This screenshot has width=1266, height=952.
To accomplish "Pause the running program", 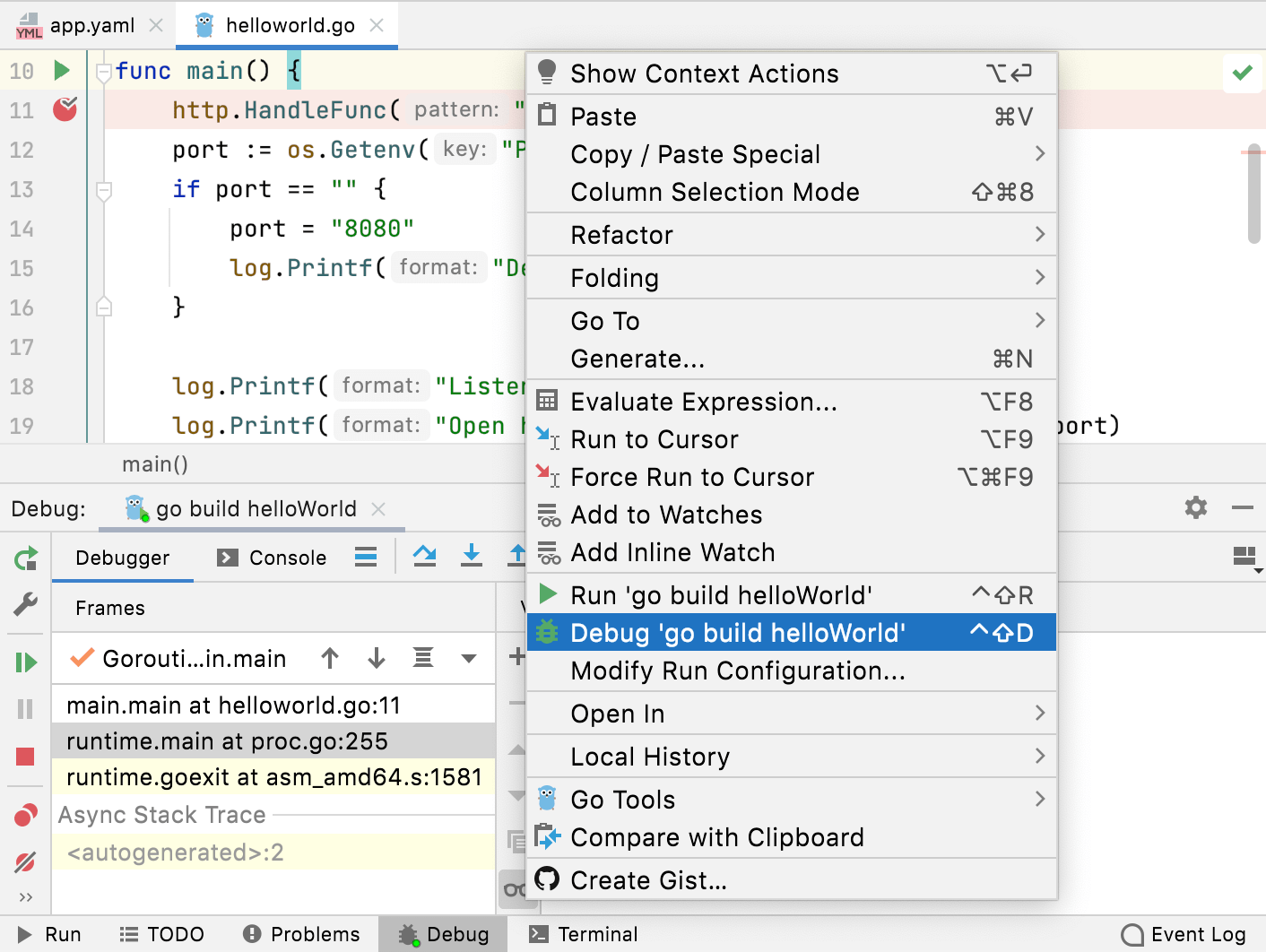I will (25, 709).
